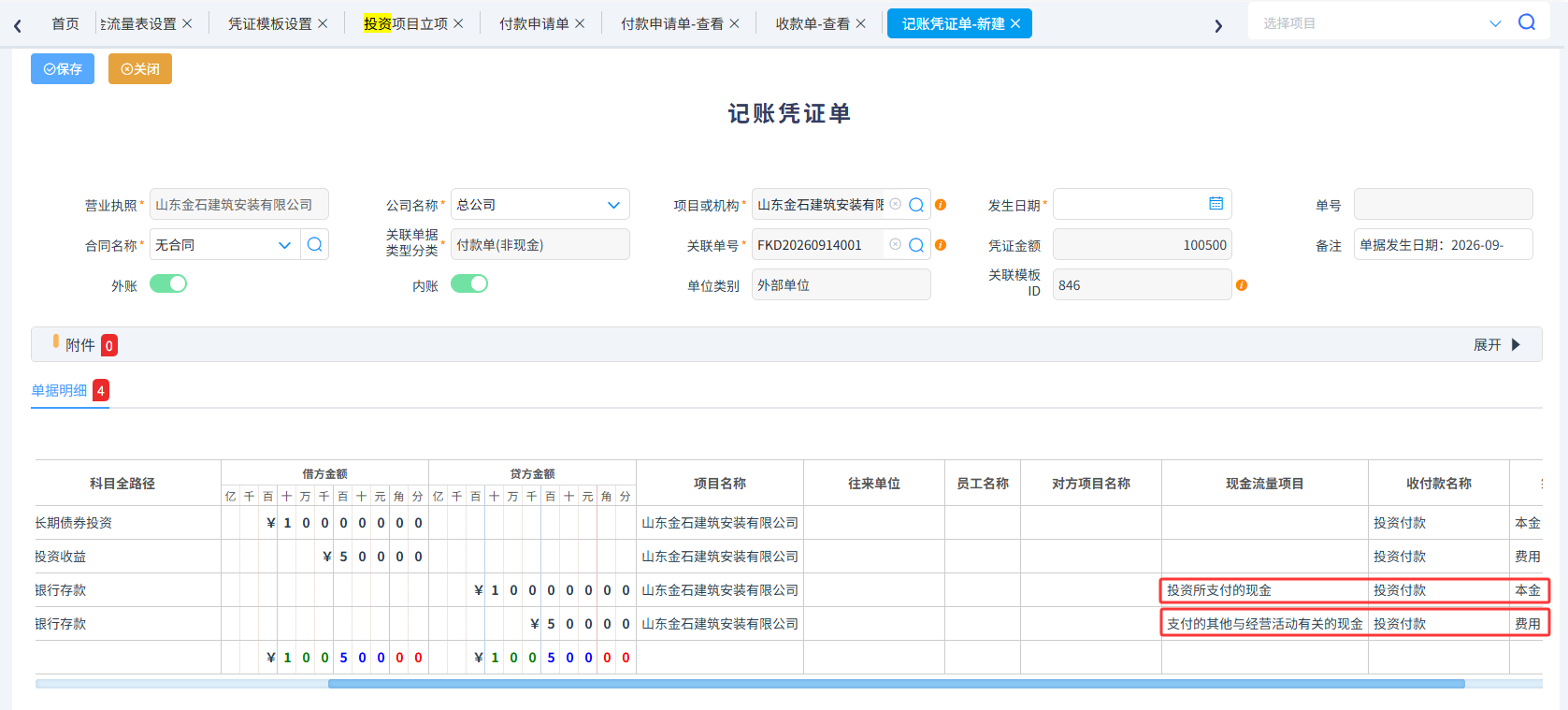Toggle the 内账 switch
1568x710 pixels.
[x=469, y=283]
